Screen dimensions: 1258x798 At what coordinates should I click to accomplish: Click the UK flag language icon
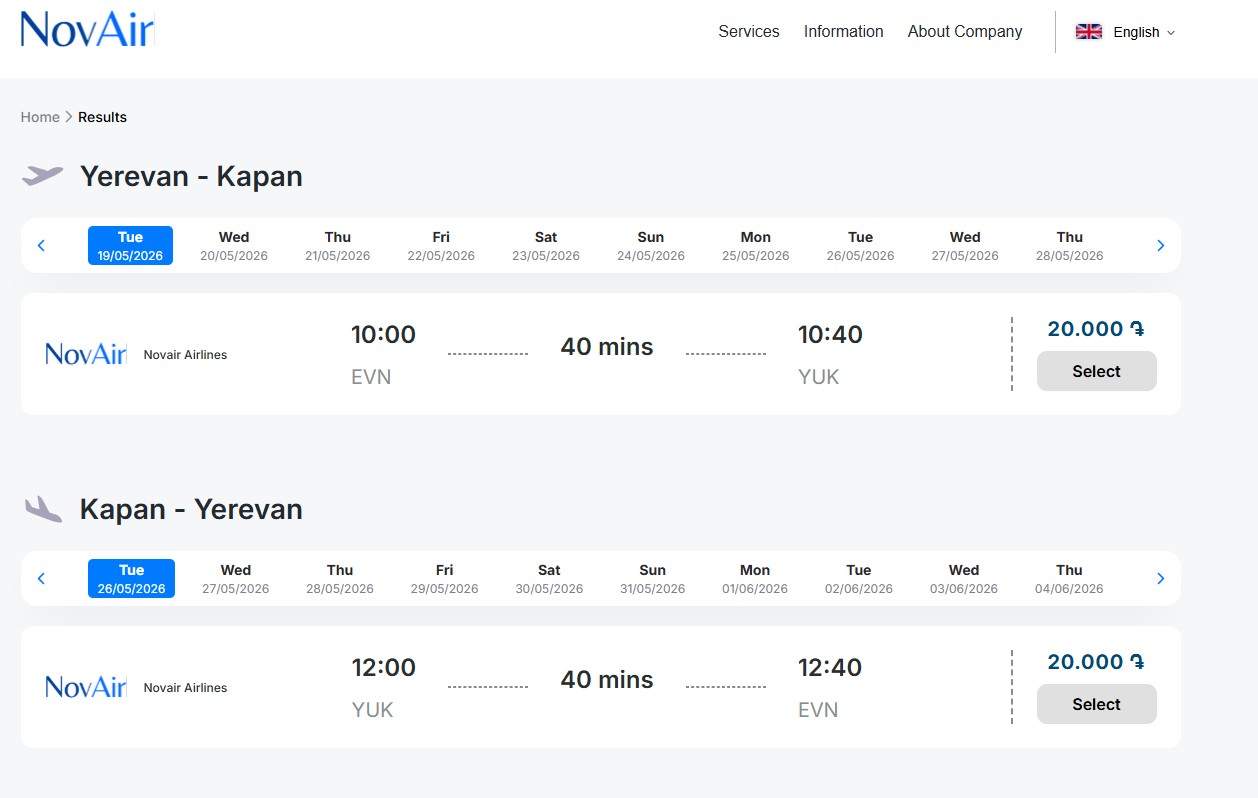click(x=1088, y=32)
